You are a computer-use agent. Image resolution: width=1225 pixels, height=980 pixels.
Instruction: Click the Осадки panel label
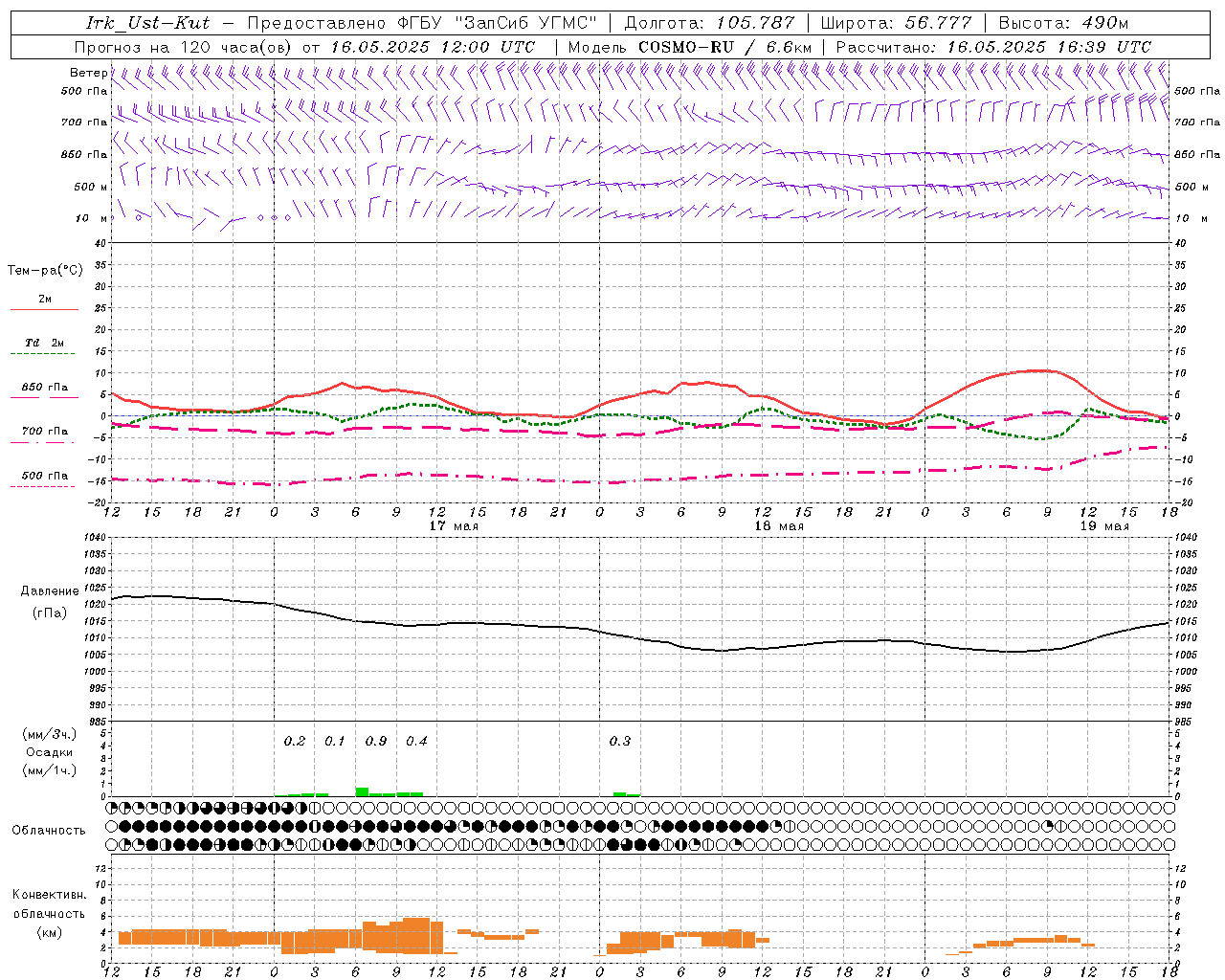pos(50,752)
